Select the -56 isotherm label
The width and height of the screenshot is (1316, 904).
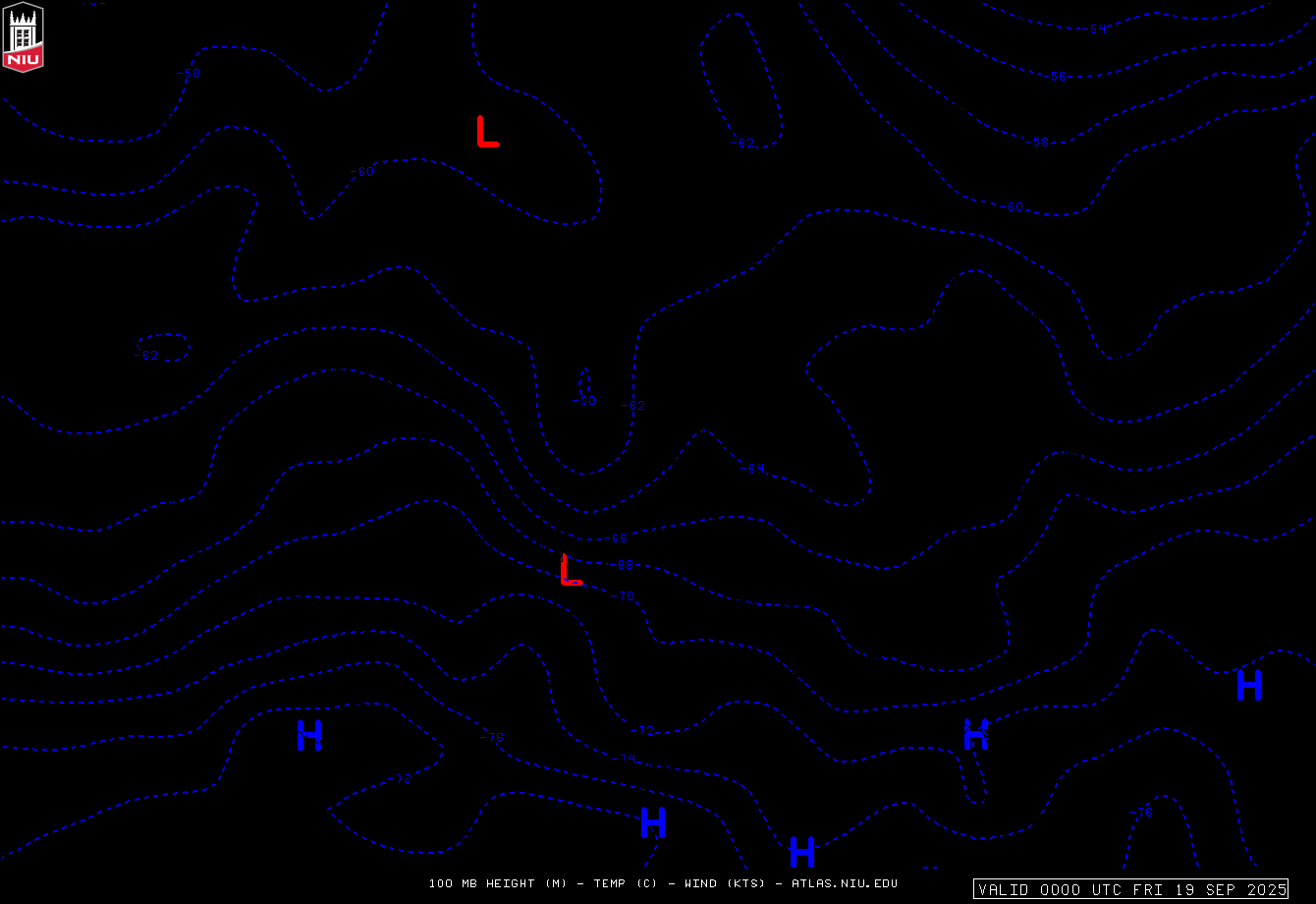[1058, 77]
